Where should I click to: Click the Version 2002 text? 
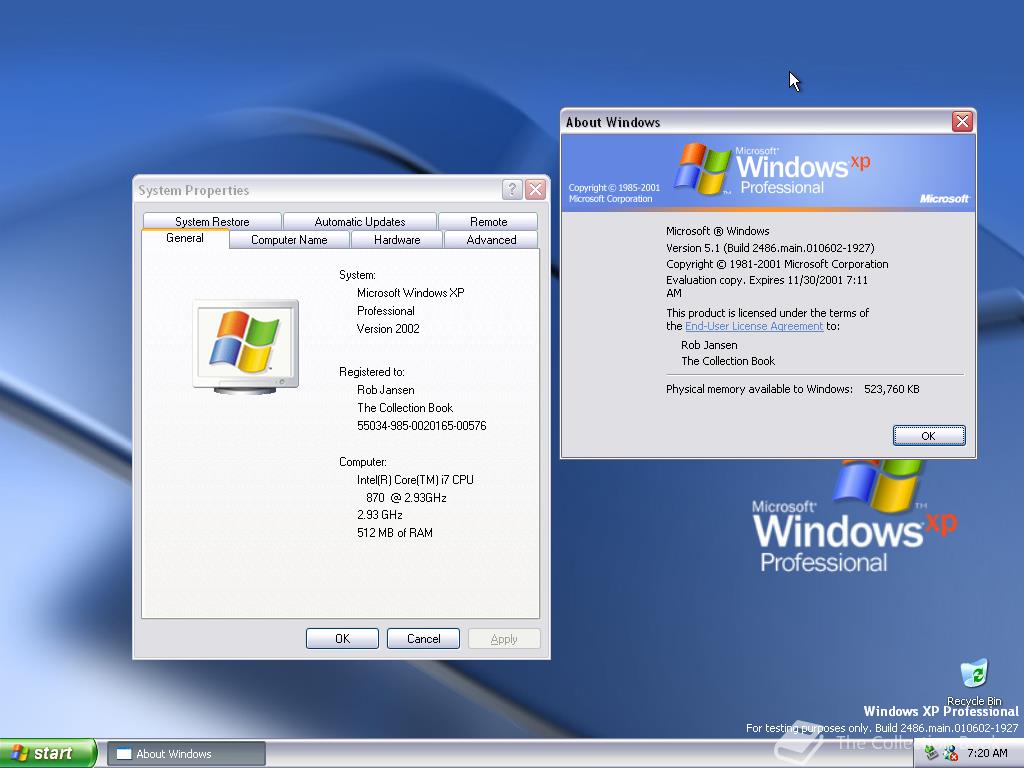tap(388, 328)
